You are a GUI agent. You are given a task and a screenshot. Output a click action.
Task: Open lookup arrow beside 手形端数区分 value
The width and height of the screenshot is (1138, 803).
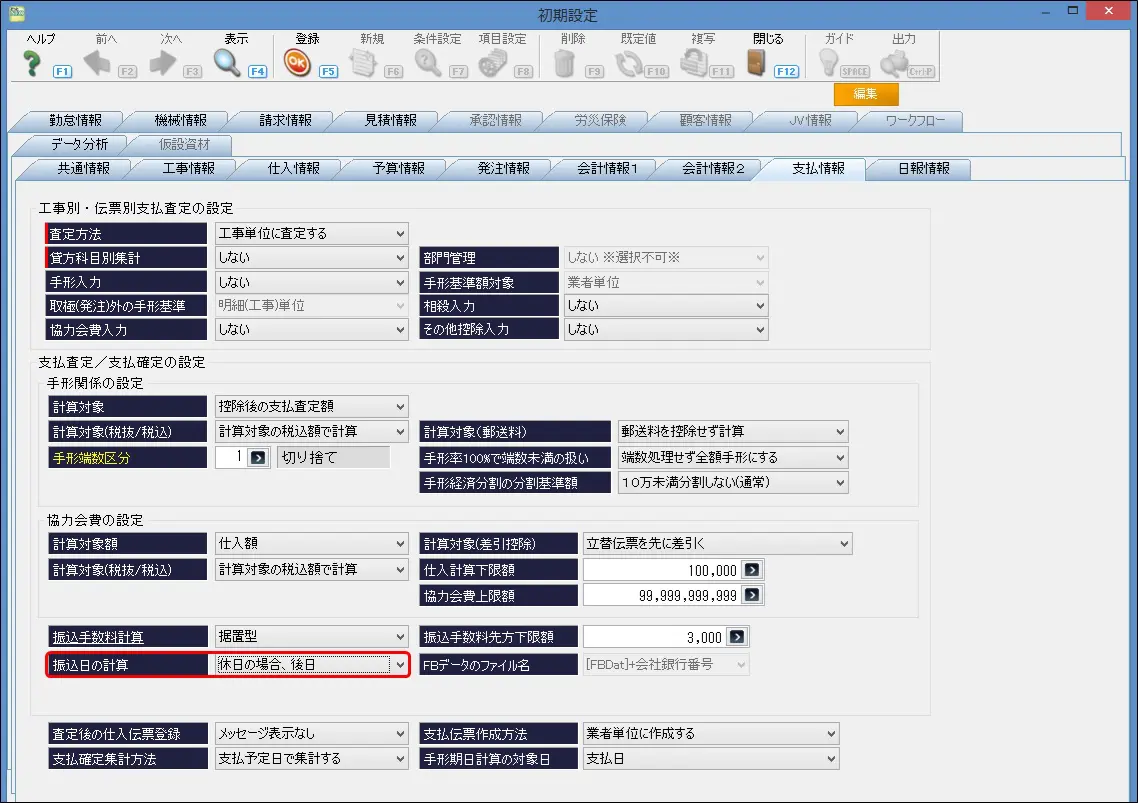click(258, 458)
